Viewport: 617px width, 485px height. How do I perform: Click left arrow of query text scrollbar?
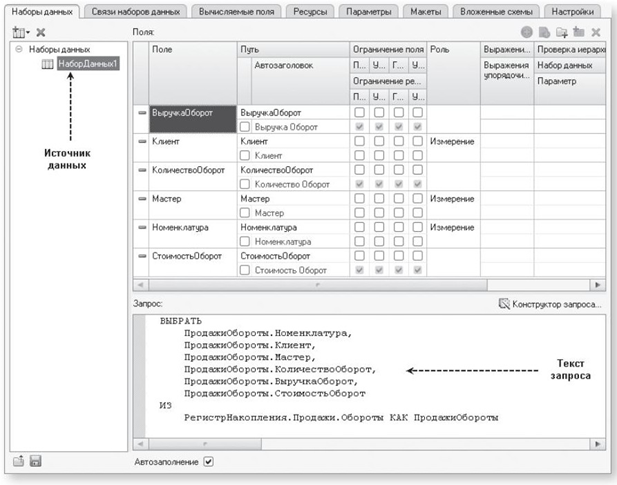click(x=141, y=444)
